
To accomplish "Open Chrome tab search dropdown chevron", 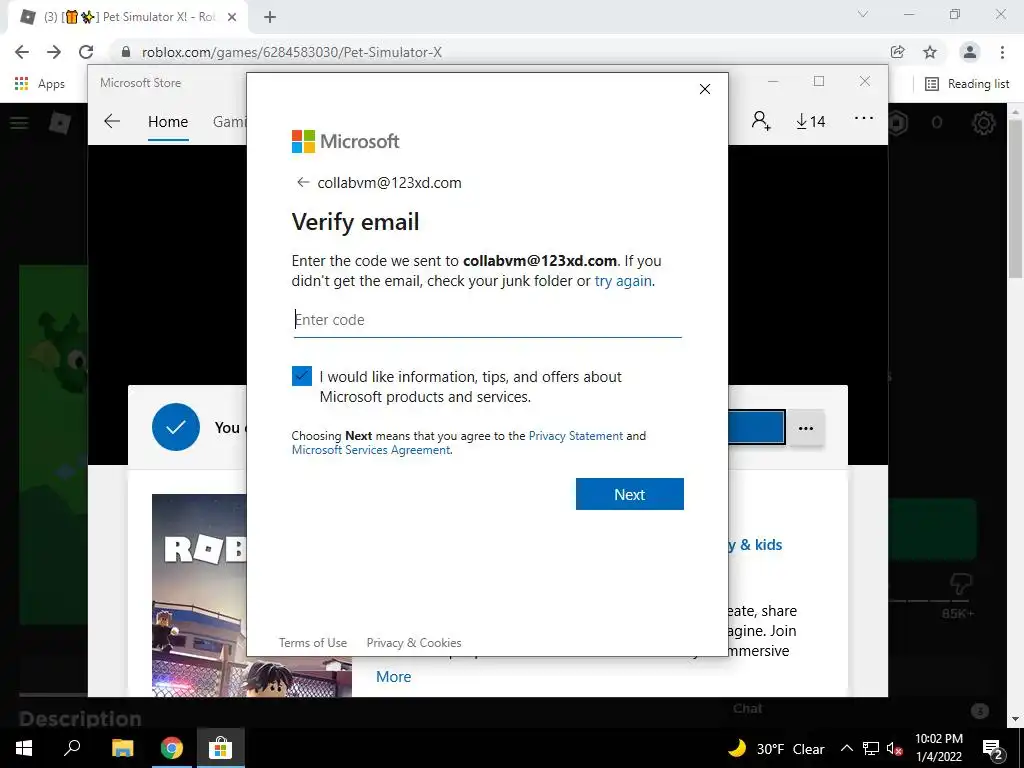I will pyautogui.click(x=863, y=14).
